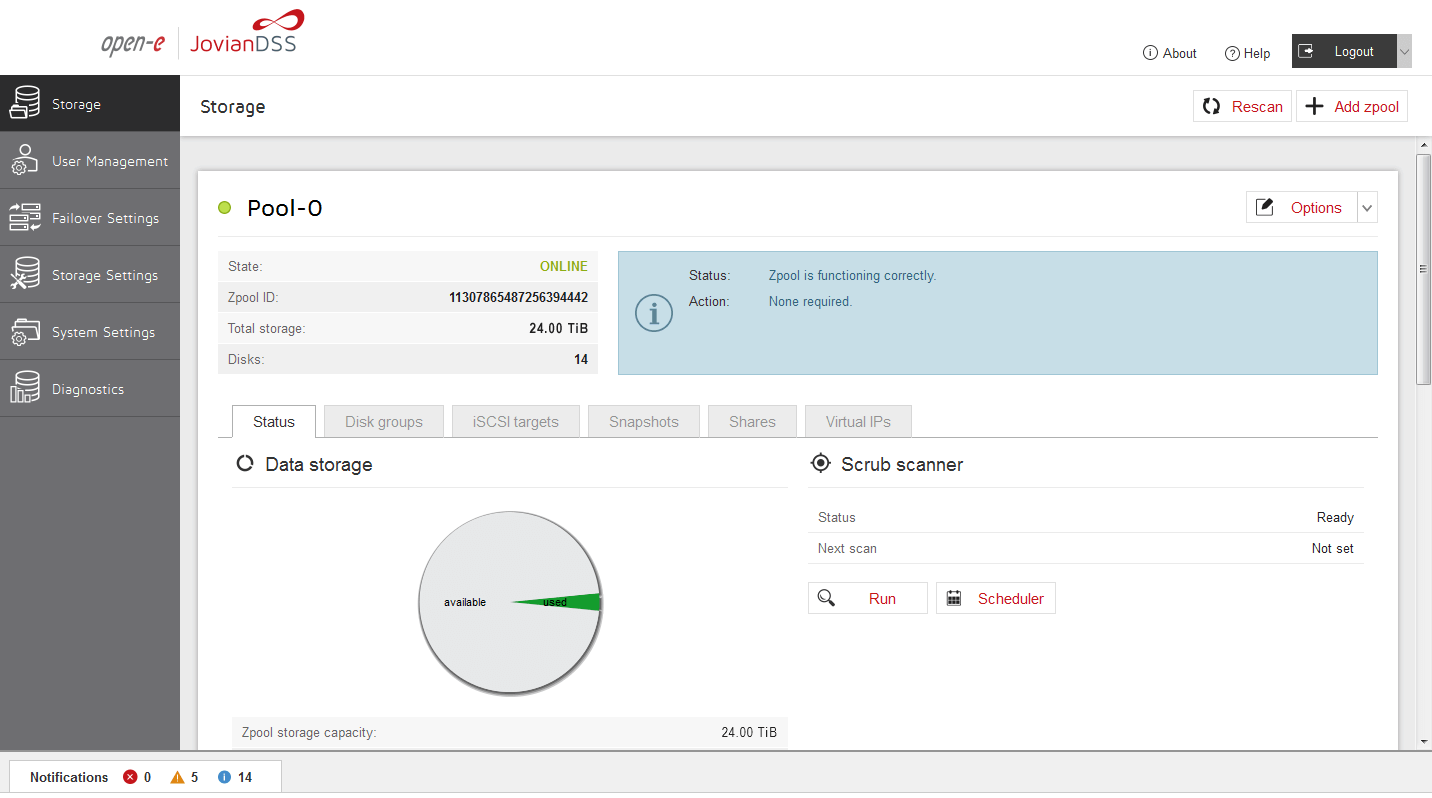Click the Storage database icon in sidebar
This screenshot has width=1432, height=798.
[25, 104]
